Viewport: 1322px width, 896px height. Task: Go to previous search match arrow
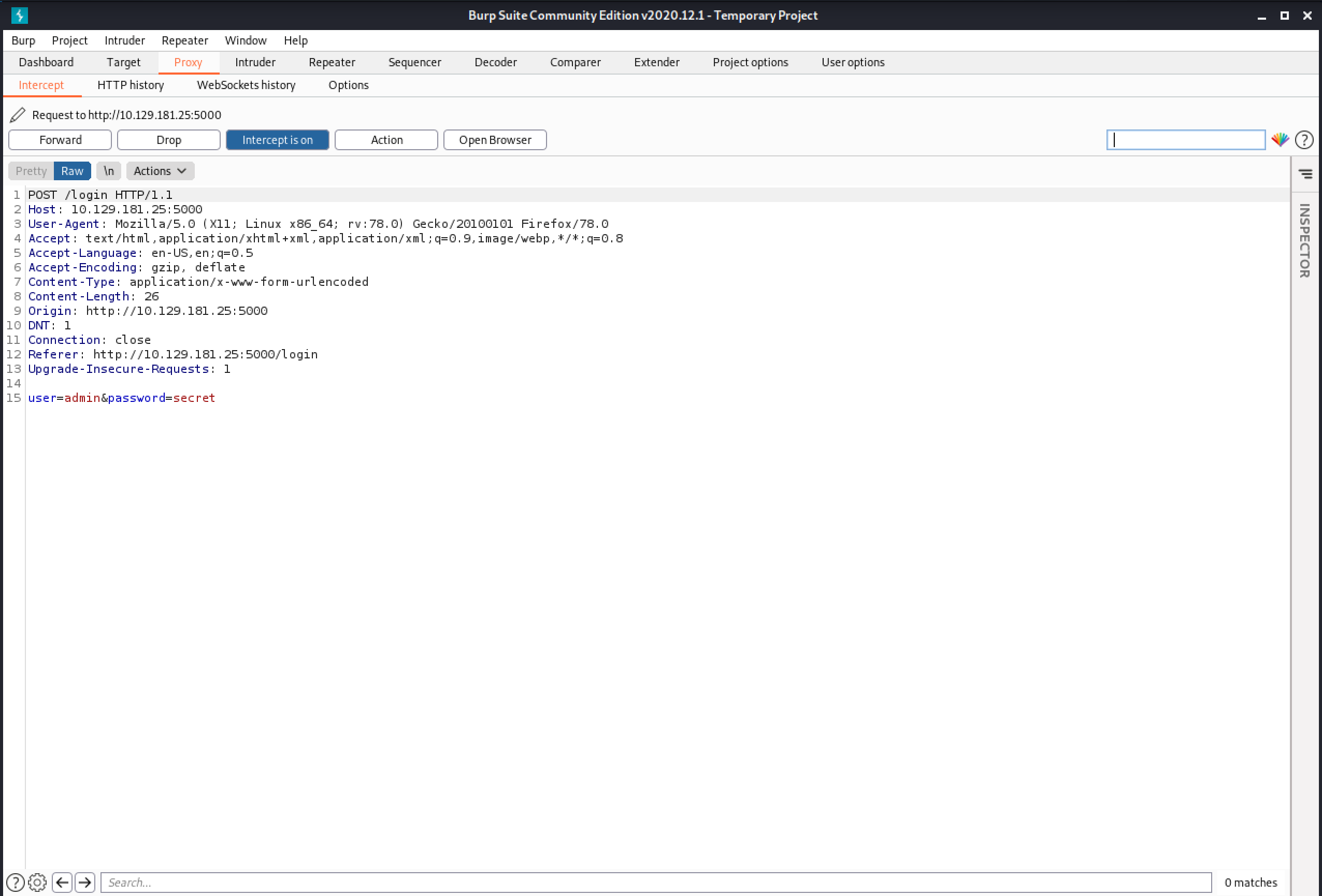62,883
